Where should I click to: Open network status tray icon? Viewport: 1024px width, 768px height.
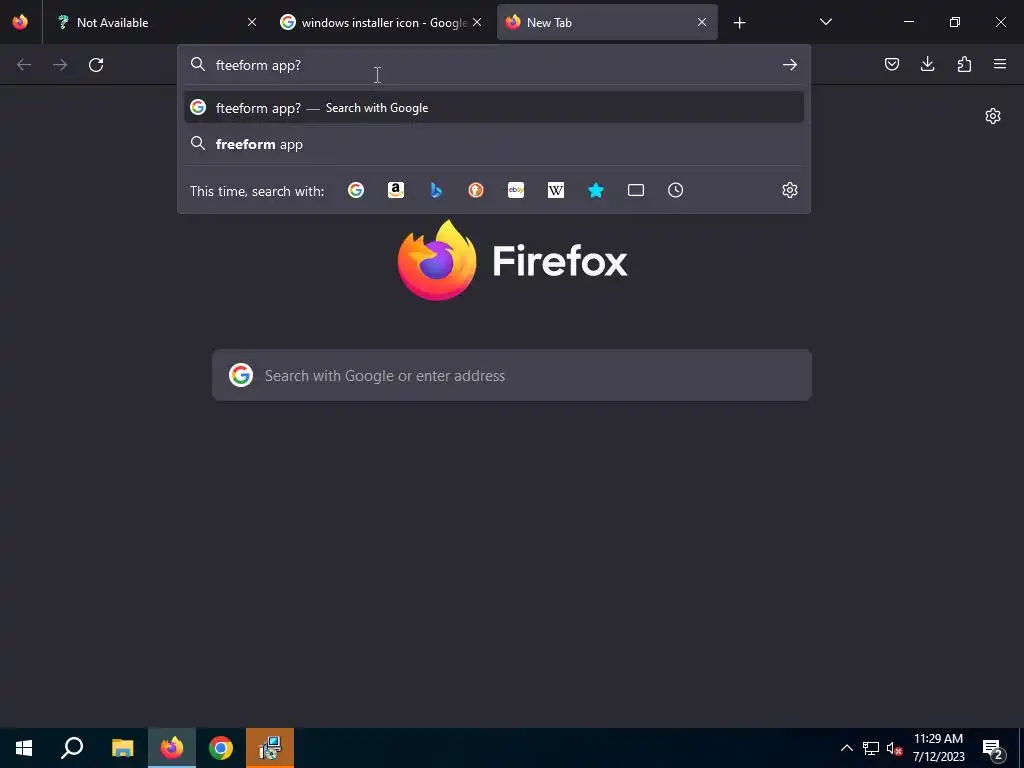coord(871,748)
